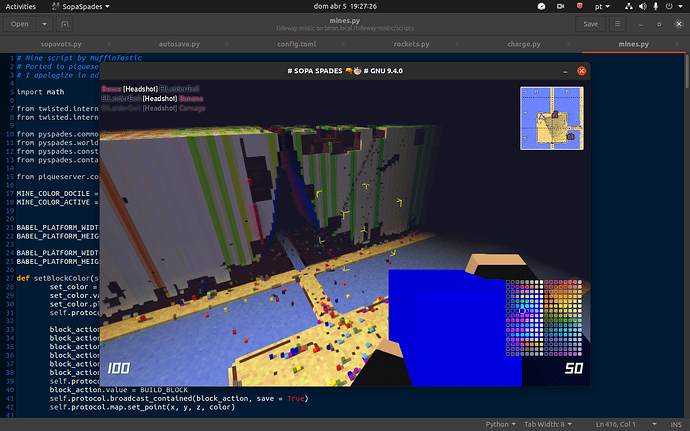This screenshot has width=690, height=431.
Task: Close the Sopa Spades game window
Action: click(580, 71)
